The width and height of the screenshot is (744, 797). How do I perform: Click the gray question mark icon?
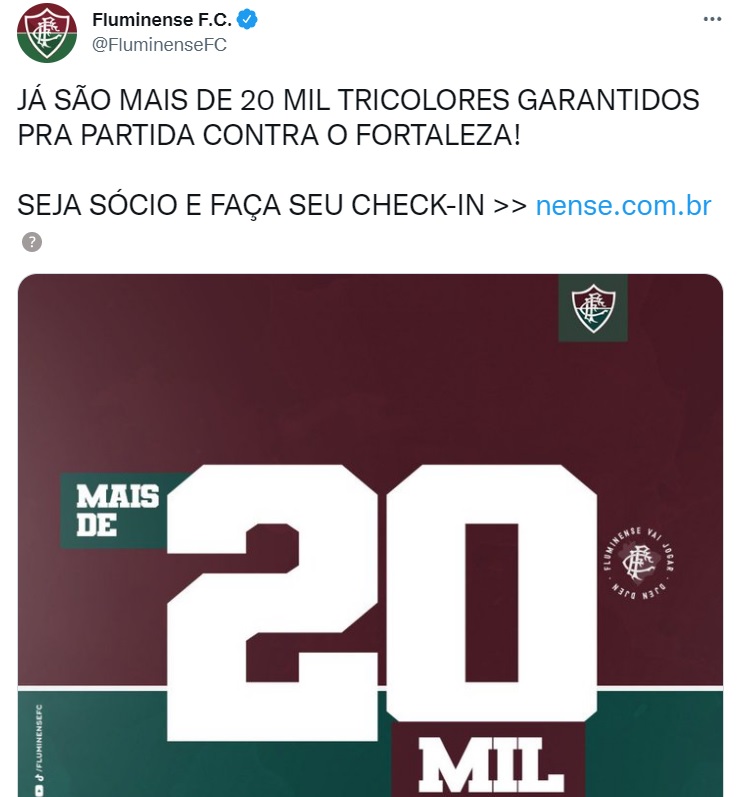(x=32, y=242)
